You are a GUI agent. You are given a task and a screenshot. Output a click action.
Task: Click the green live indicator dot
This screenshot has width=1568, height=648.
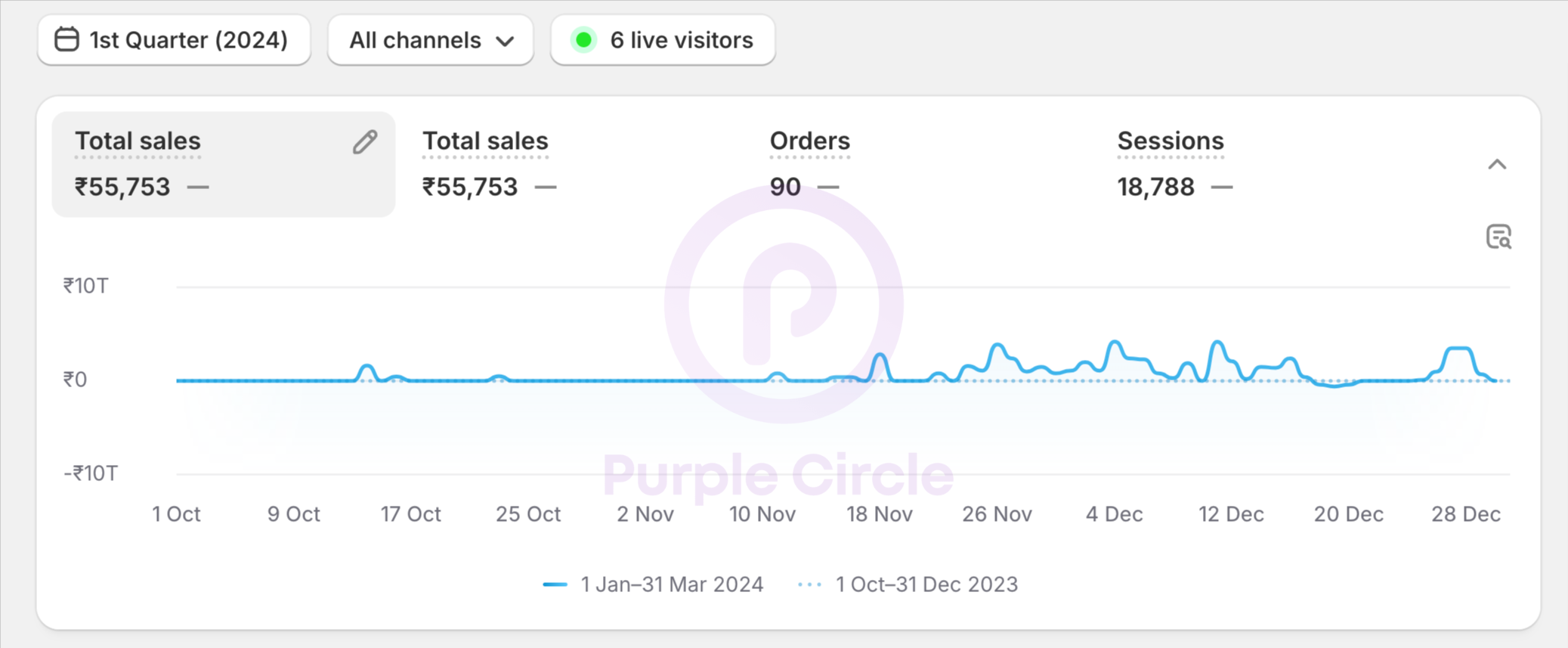[583, 39]
